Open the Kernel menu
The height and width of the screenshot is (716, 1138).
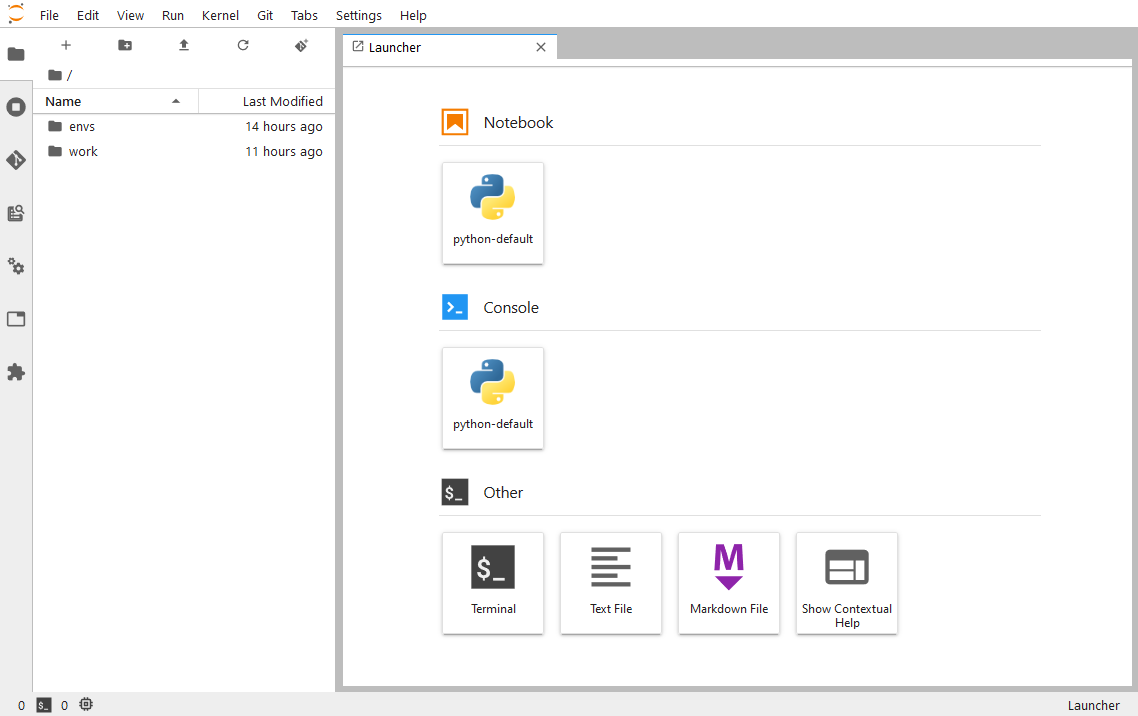point(220,15)
